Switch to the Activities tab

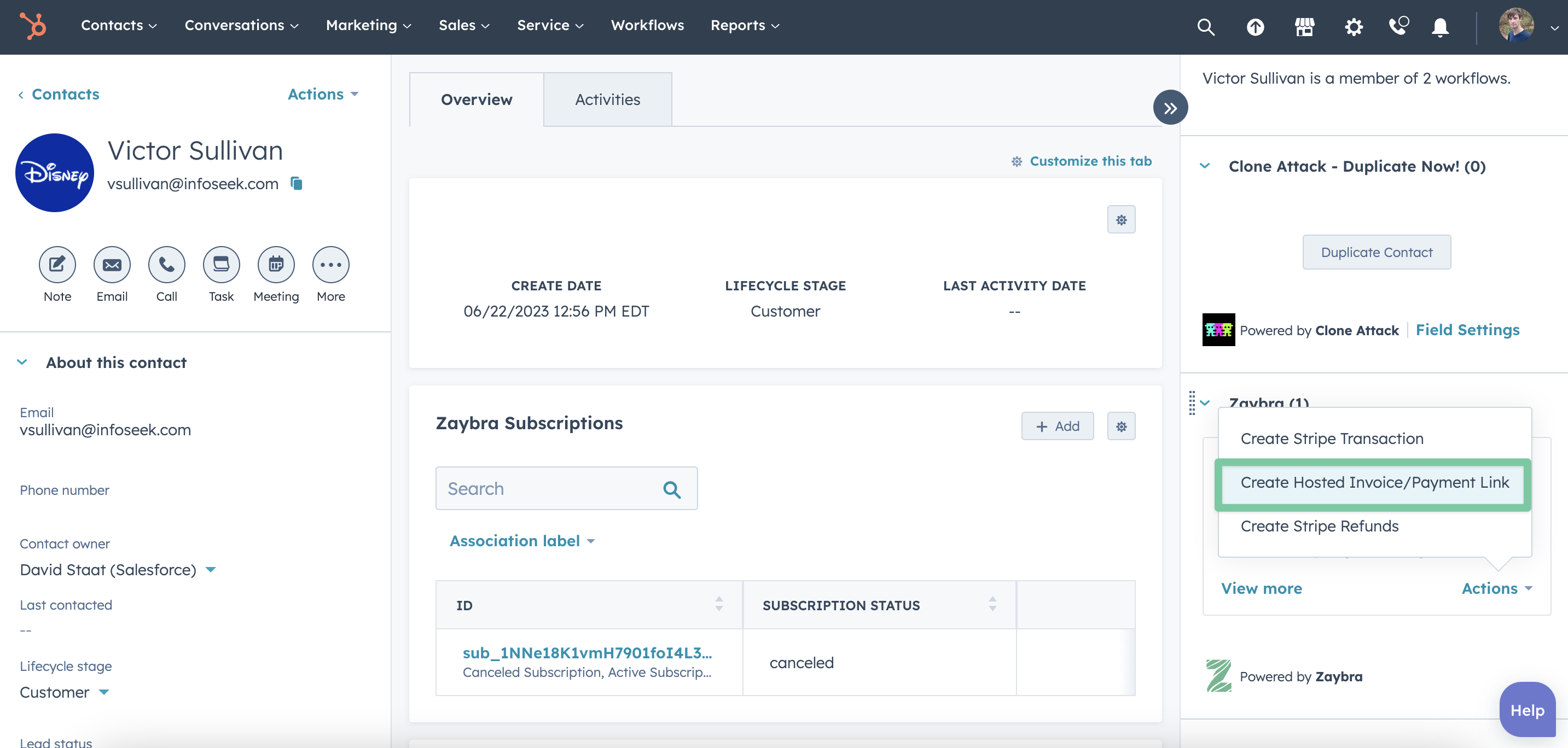coord(607,100)
